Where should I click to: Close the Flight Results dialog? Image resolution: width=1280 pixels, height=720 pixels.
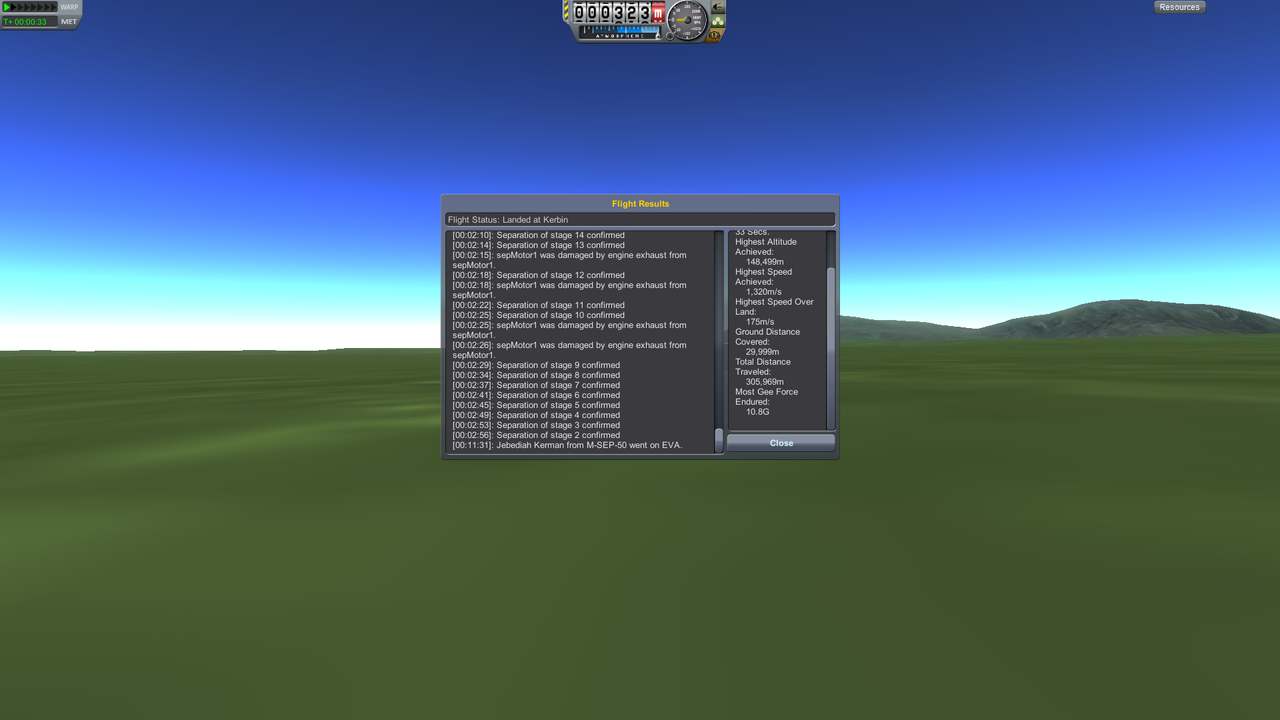tap(781, 443)
